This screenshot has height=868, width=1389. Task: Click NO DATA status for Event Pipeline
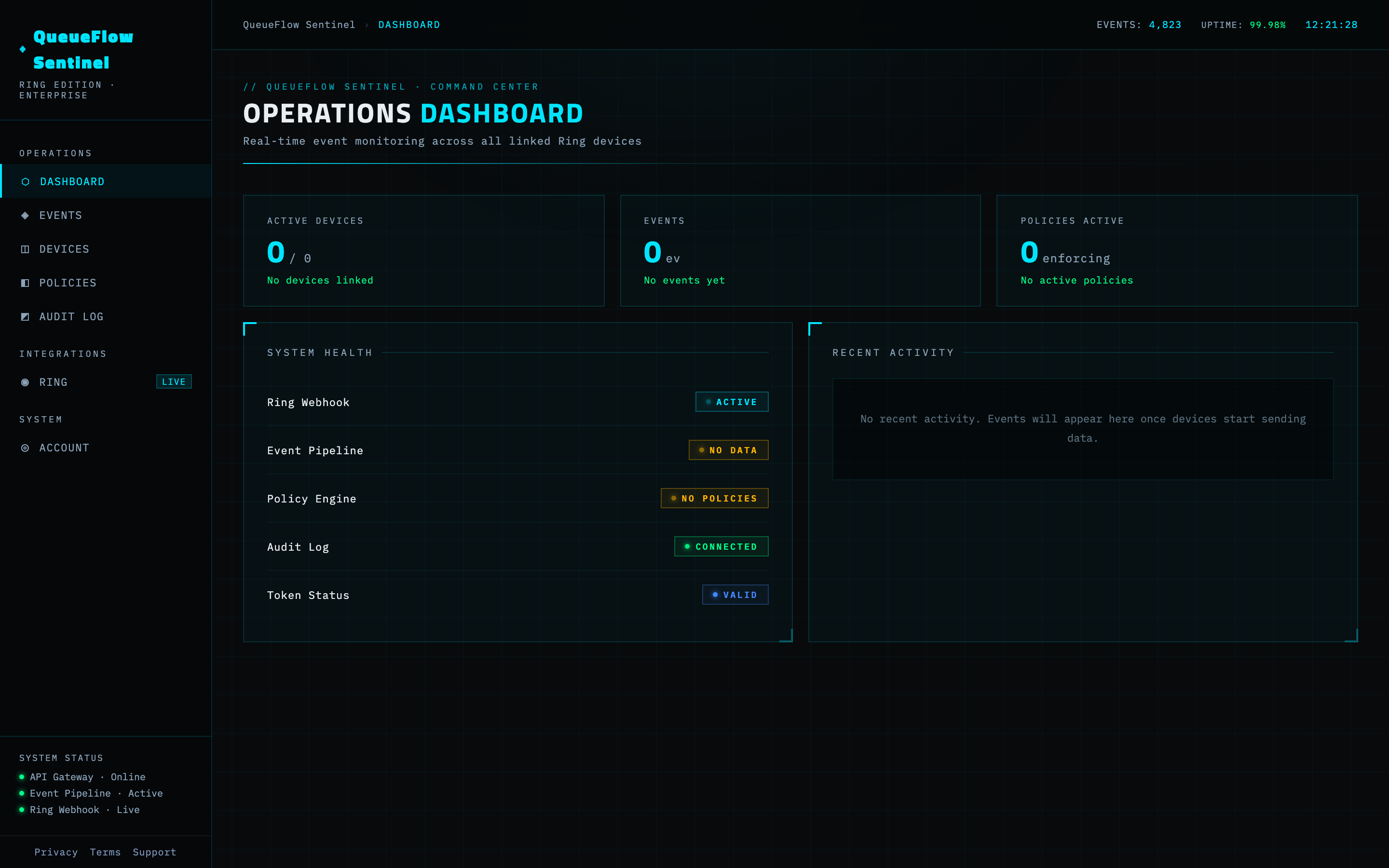pos(728,450)
